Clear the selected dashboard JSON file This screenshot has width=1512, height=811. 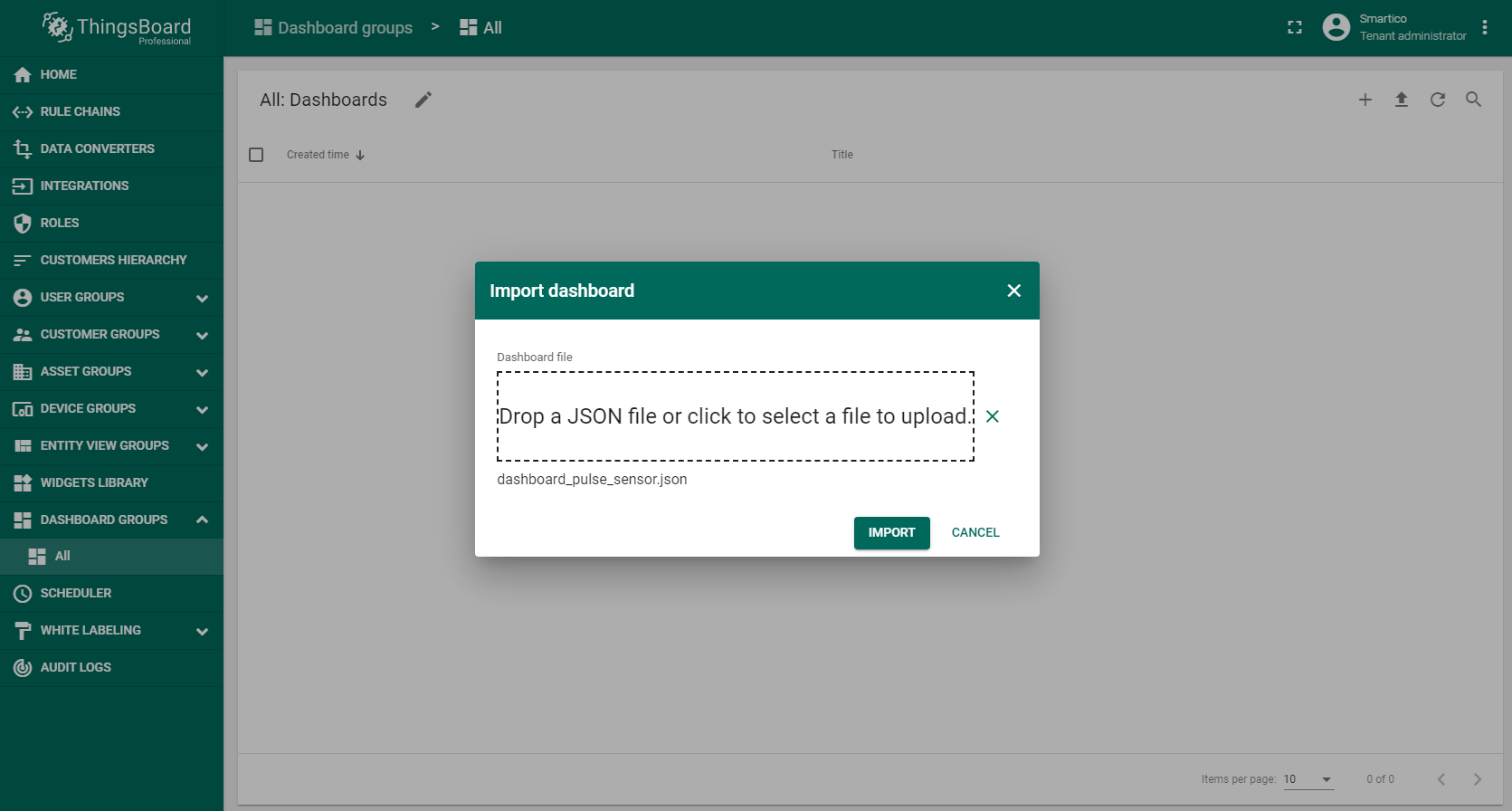(993, 416)
